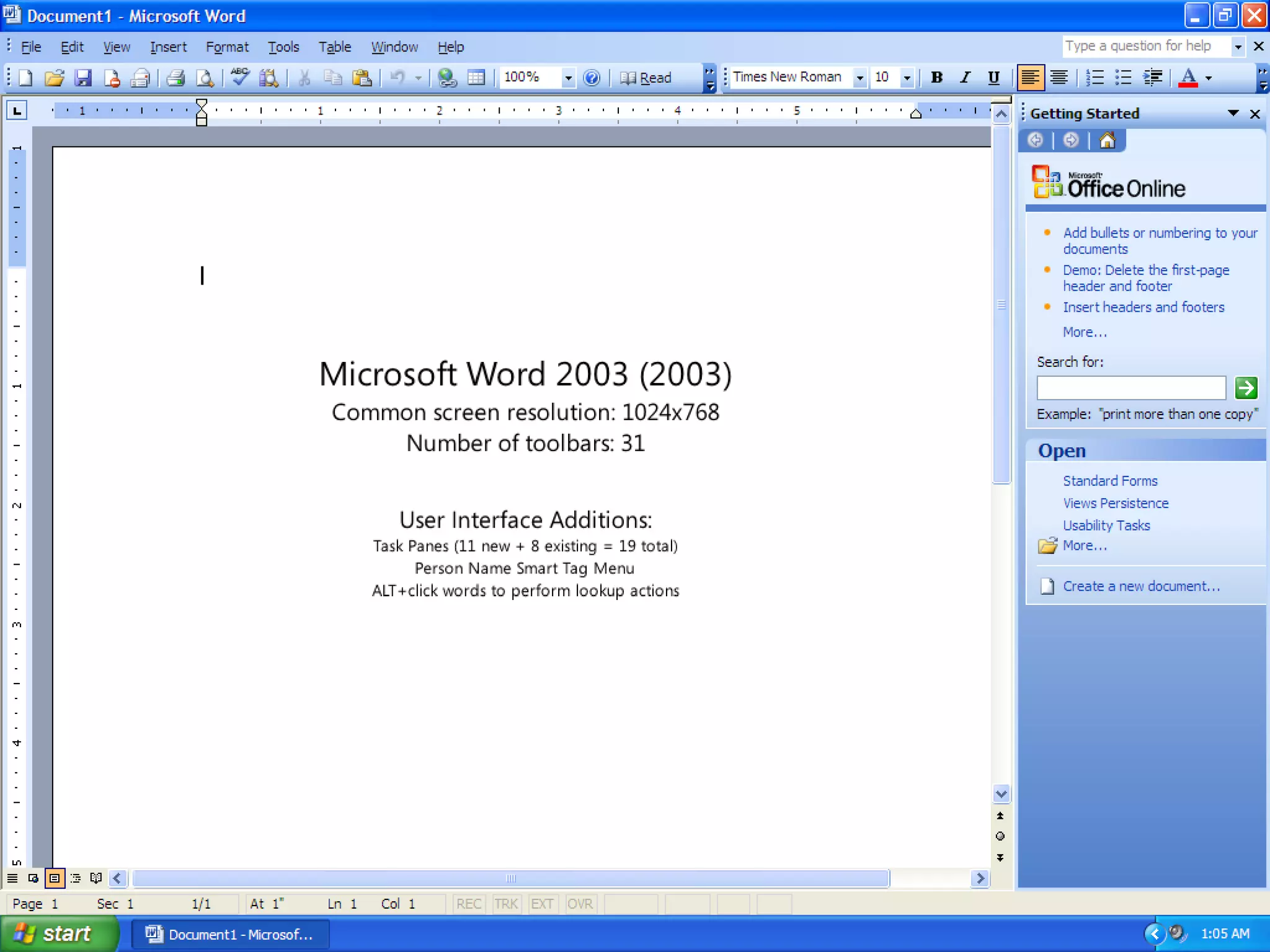Viewport: 1270px width, 952px height.
Task: Open Microsoft Word Help question icon
Action: tap(592, 77)
